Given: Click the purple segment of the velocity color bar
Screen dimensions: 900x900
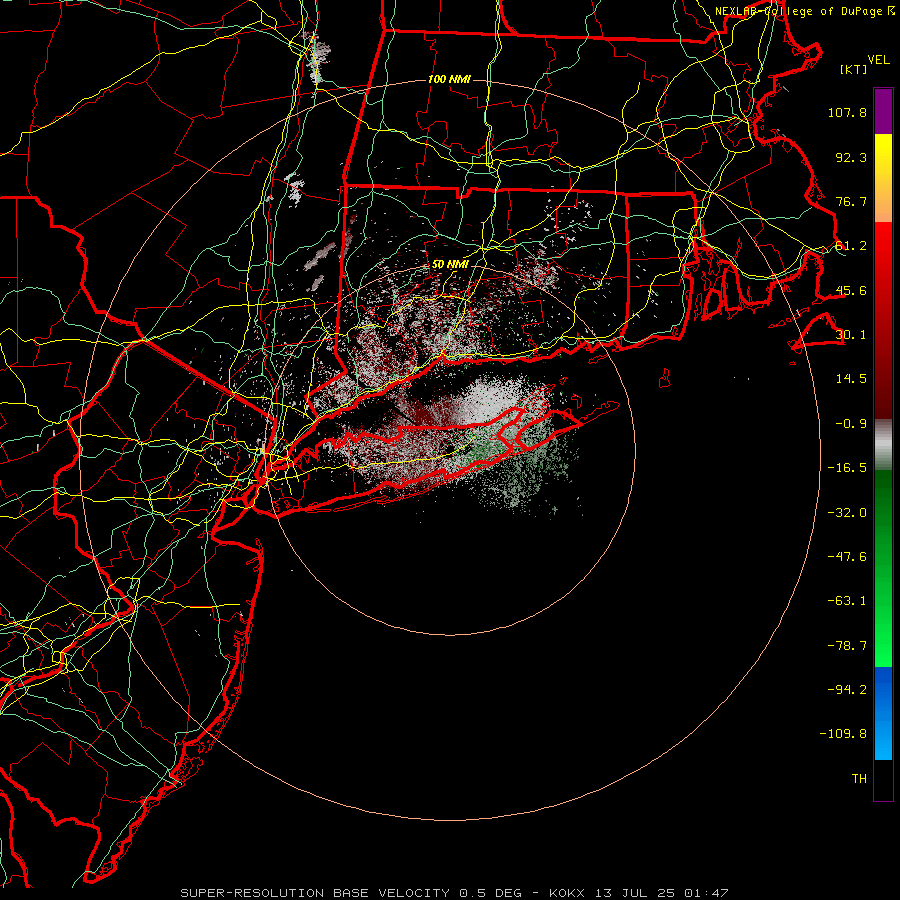Looking at the screenshot, I should coord(883,111).
